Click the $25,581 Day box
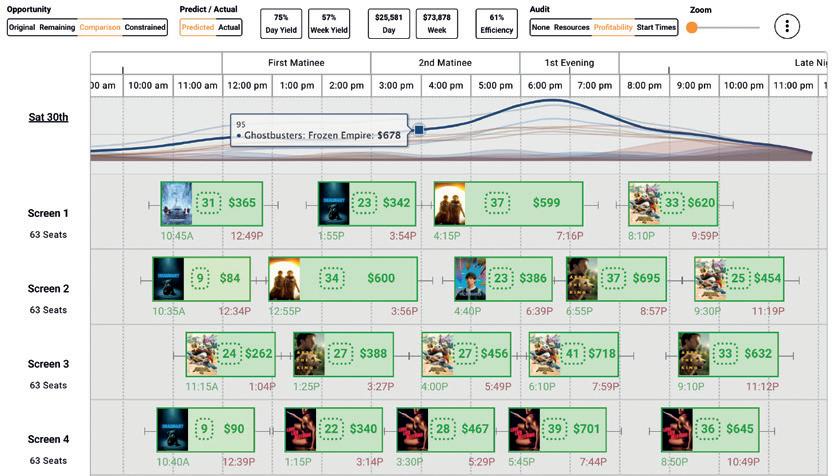Image resolution: width=837 pixels, height=476 pixels. [x=389, y=23]
